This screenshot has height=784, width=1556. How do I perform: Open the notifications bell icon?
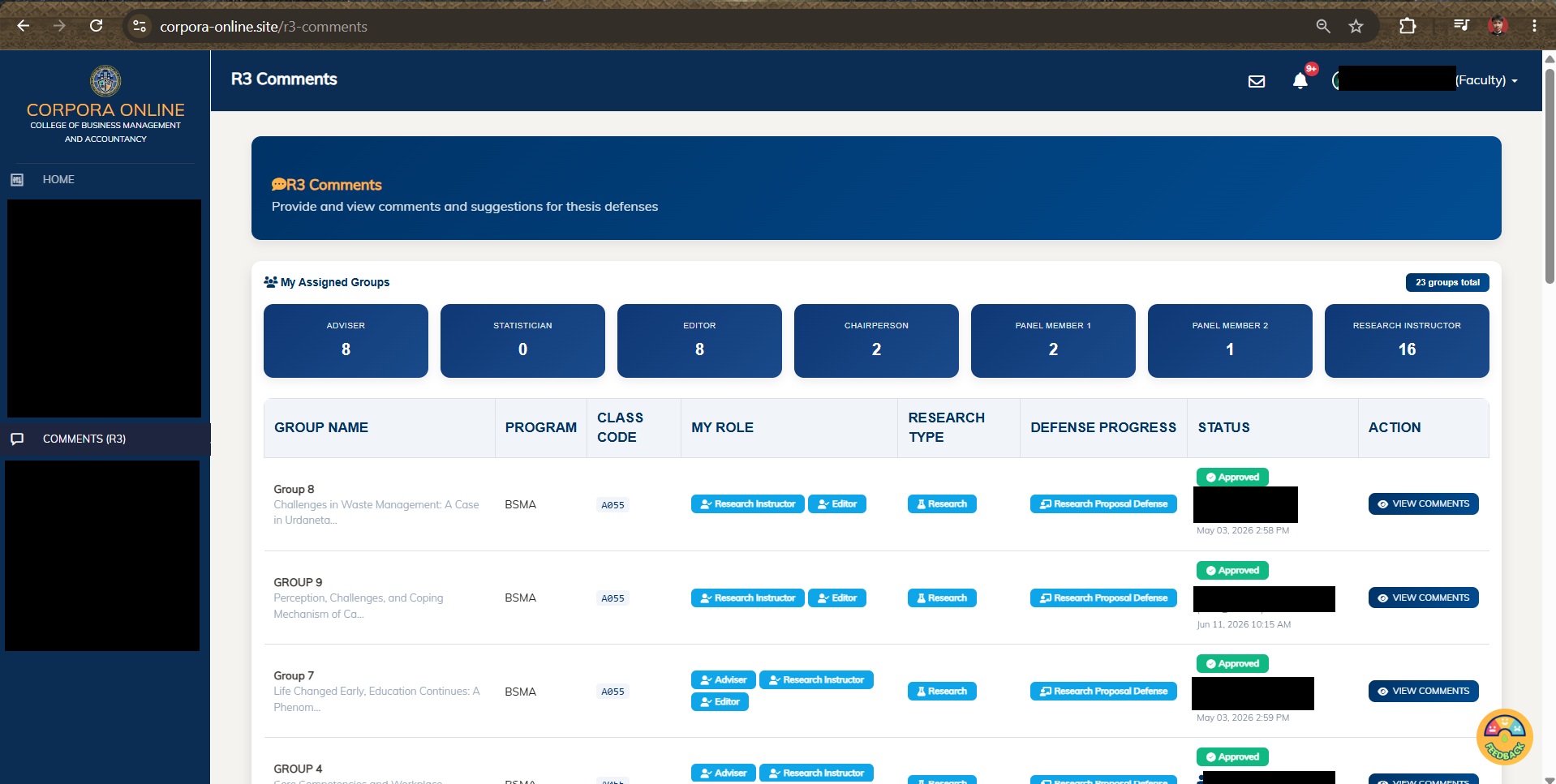(1300, 80)
